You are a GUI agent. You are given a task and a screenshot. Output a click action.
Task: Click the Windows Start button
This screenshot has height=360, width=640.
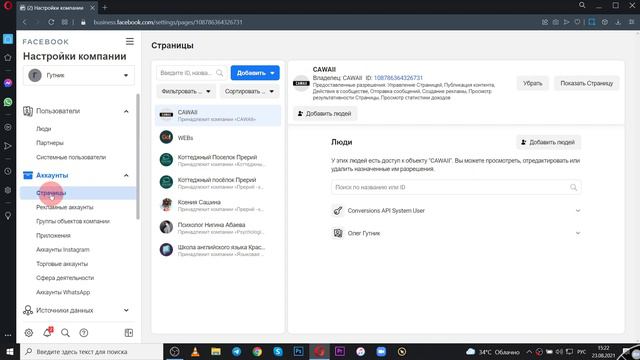coord(10,351)
